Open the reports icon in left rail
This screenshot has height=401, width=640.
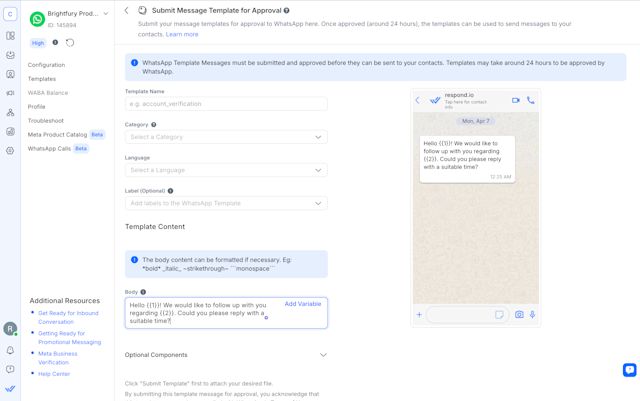11,131
